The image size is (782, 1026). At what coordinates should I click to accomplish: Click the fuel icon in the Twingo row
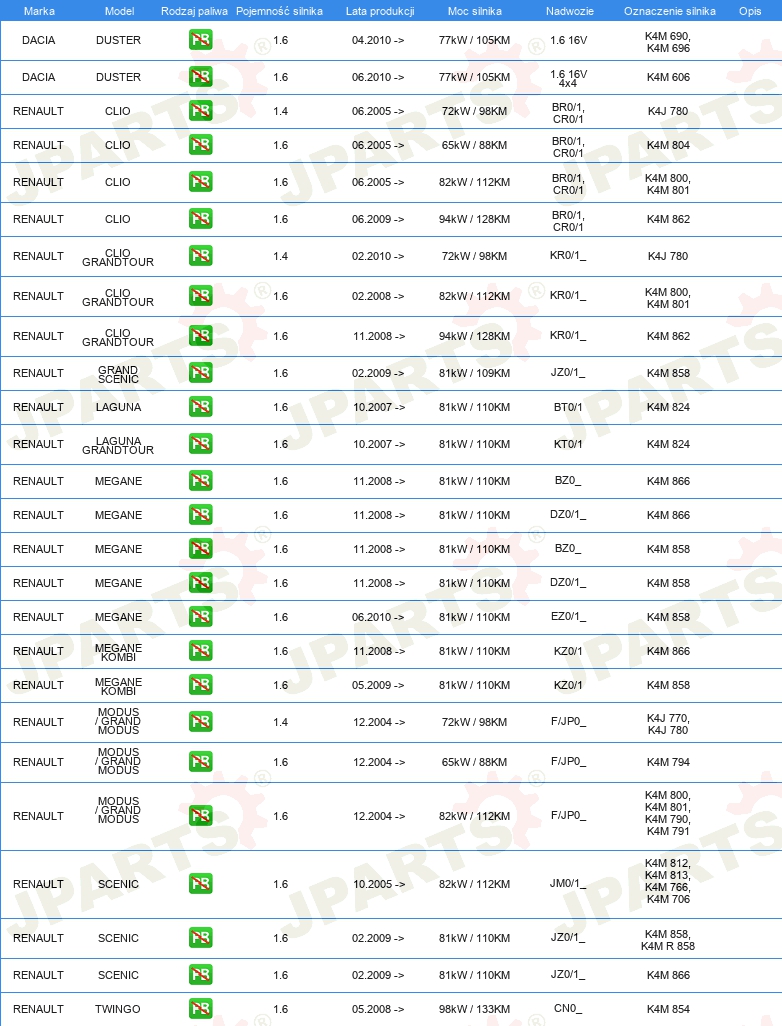tap(200, 1009)
